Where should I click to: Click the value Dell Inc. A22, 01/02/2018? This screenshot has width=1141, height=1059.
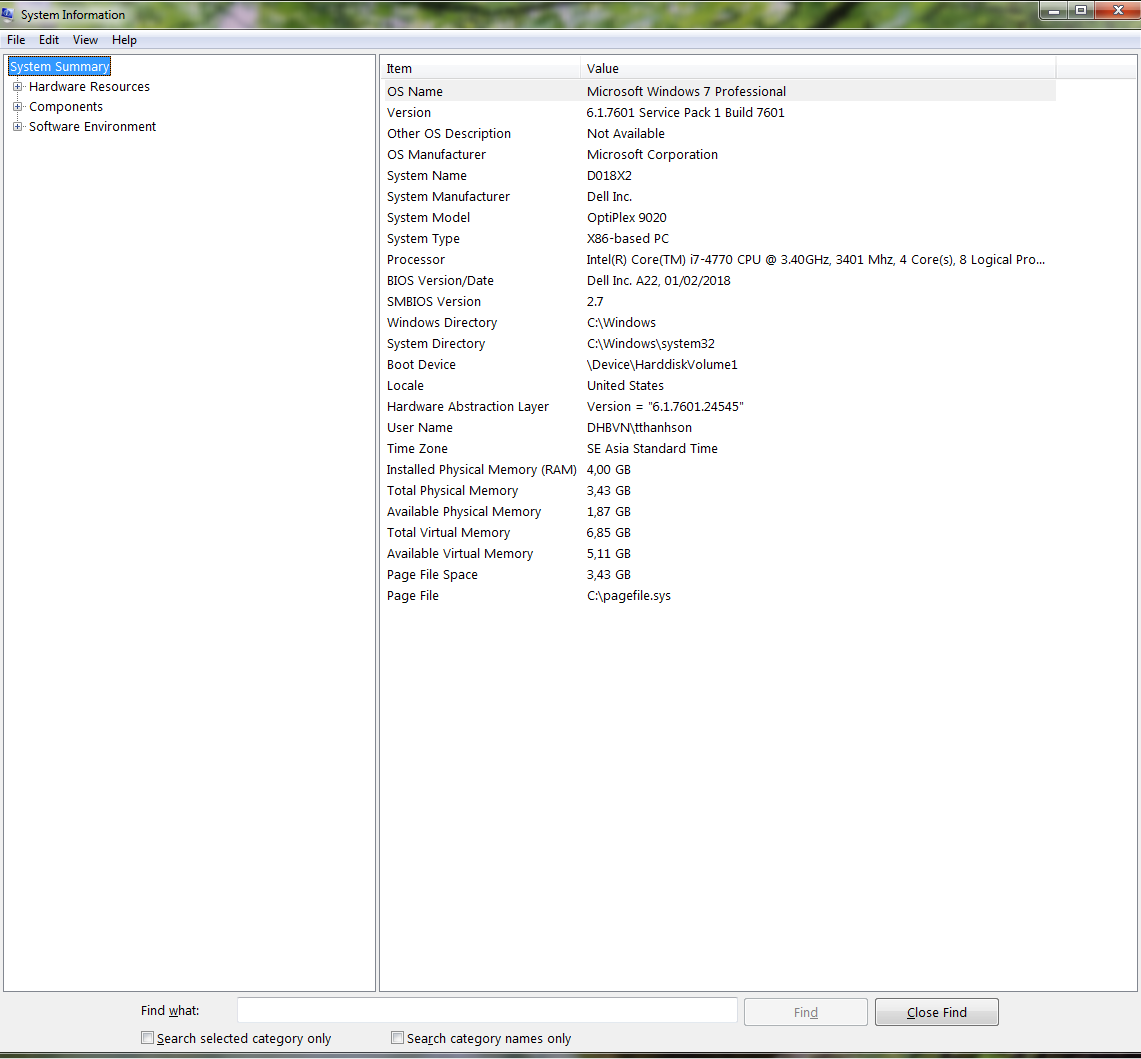(x=659, y=281)
